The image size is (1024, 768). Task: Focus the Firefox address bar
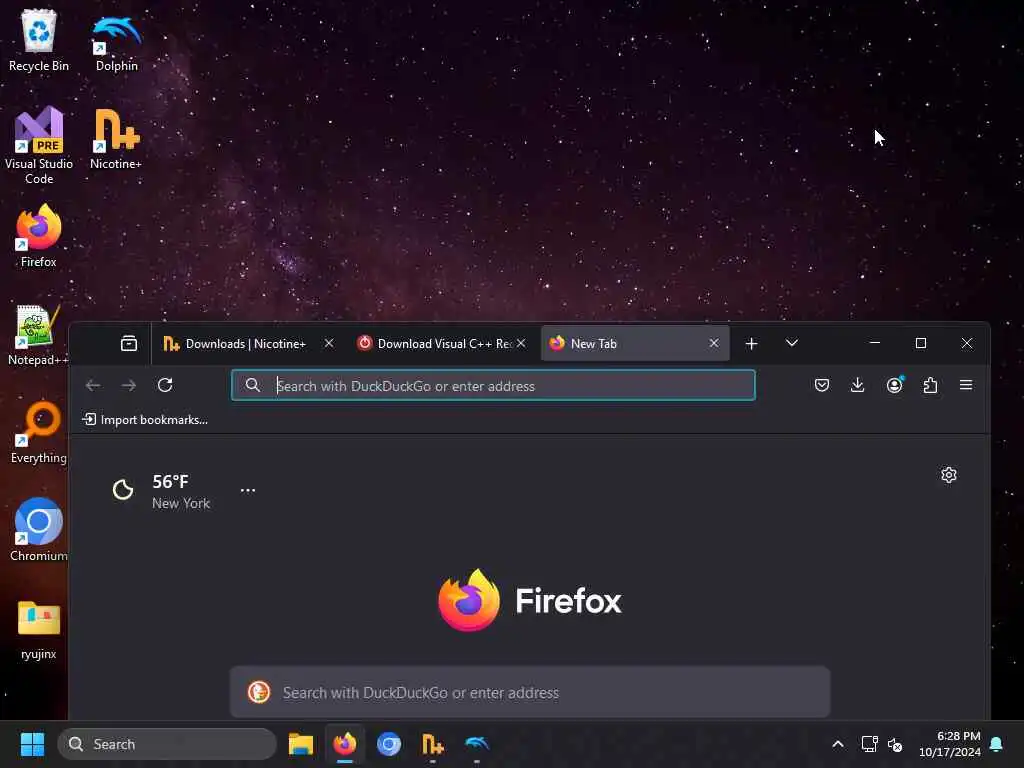[x=493, y=385]
